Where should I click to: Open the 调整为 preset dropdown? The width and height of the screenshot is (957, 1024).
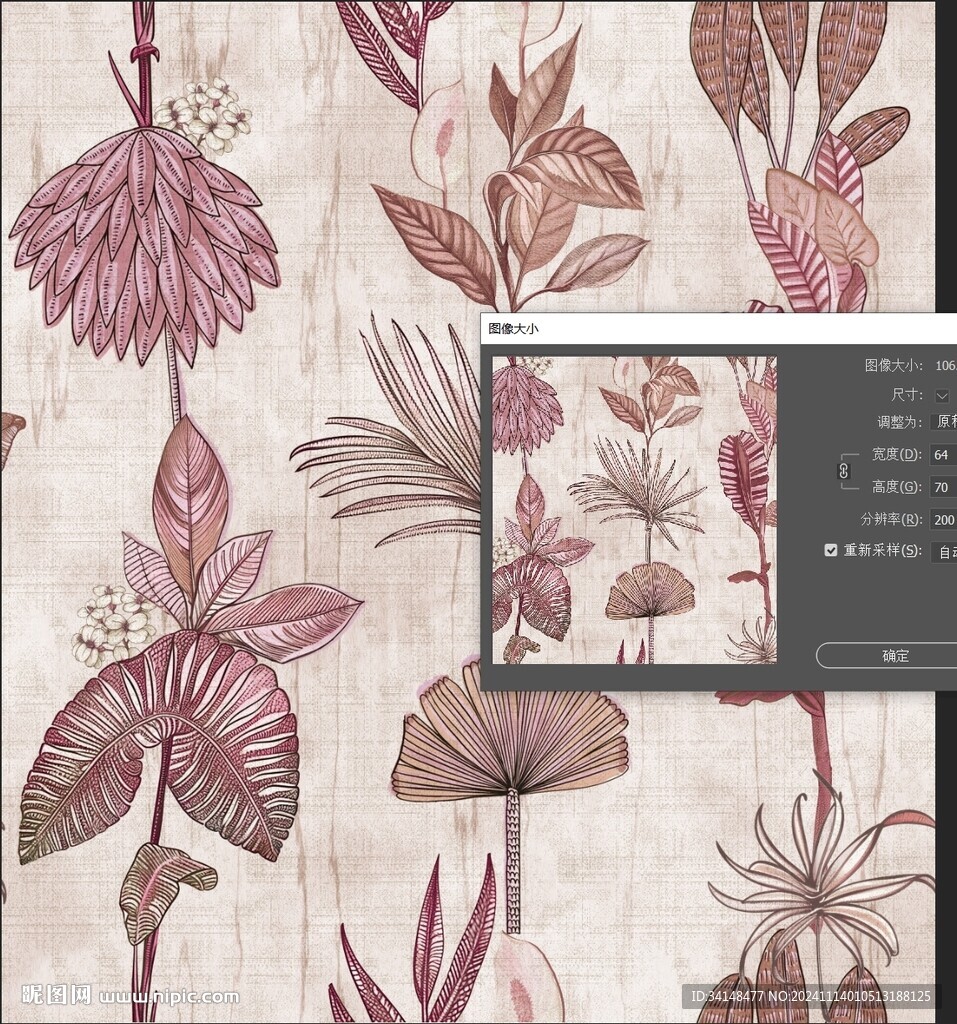[944, 422]
